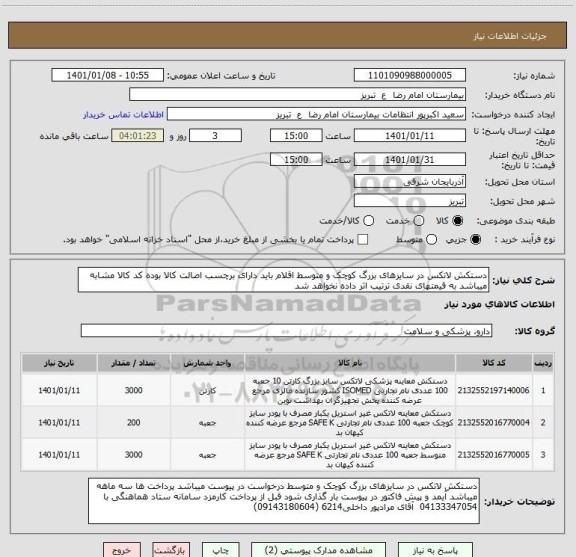Click the کد کالا column header
The height and width of the screenshot is (557, 576).
point(494,363)
